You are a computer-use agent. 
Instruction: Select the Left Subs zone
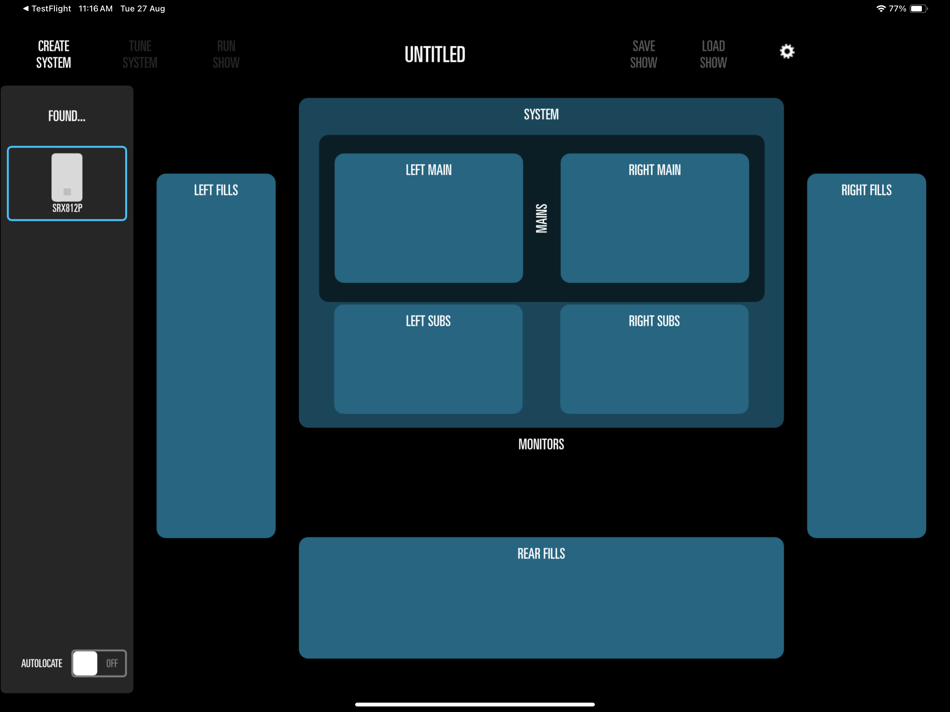click(x=428, y=359)
